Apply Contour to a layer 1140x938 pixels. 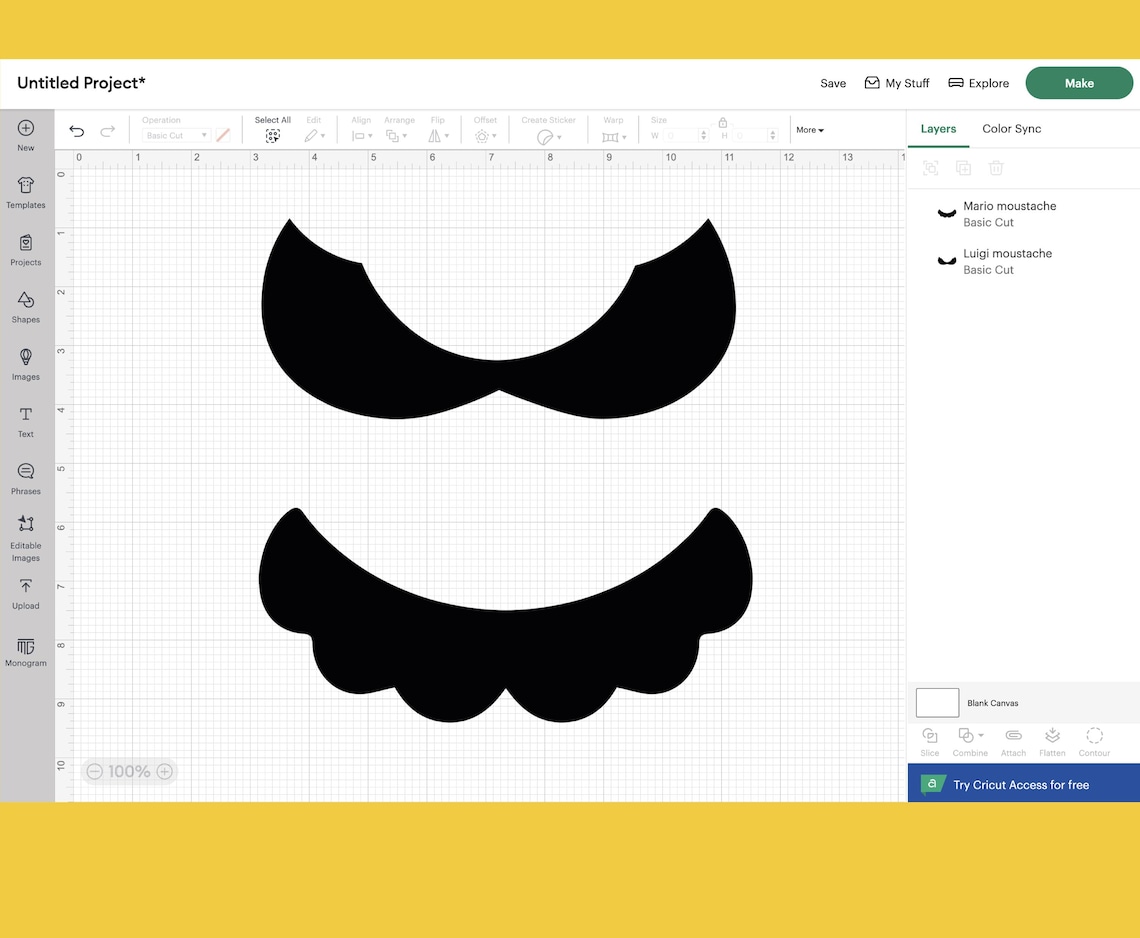point(1094,740)
